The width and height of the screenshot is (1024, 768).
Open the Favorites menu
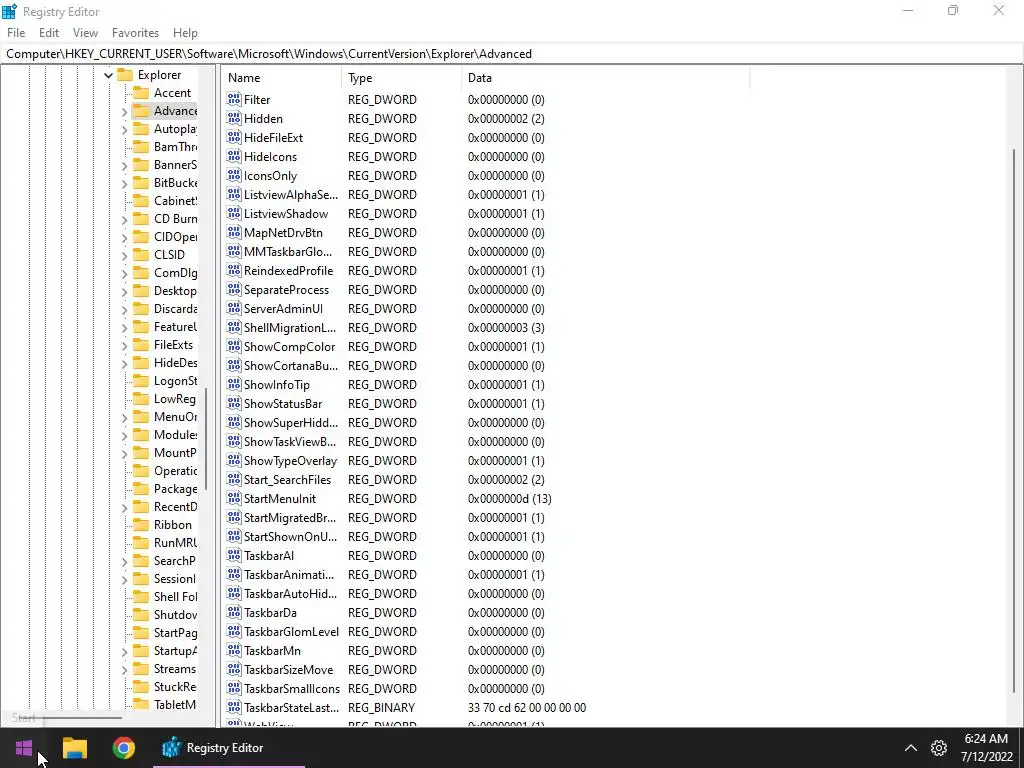point(135,33)
